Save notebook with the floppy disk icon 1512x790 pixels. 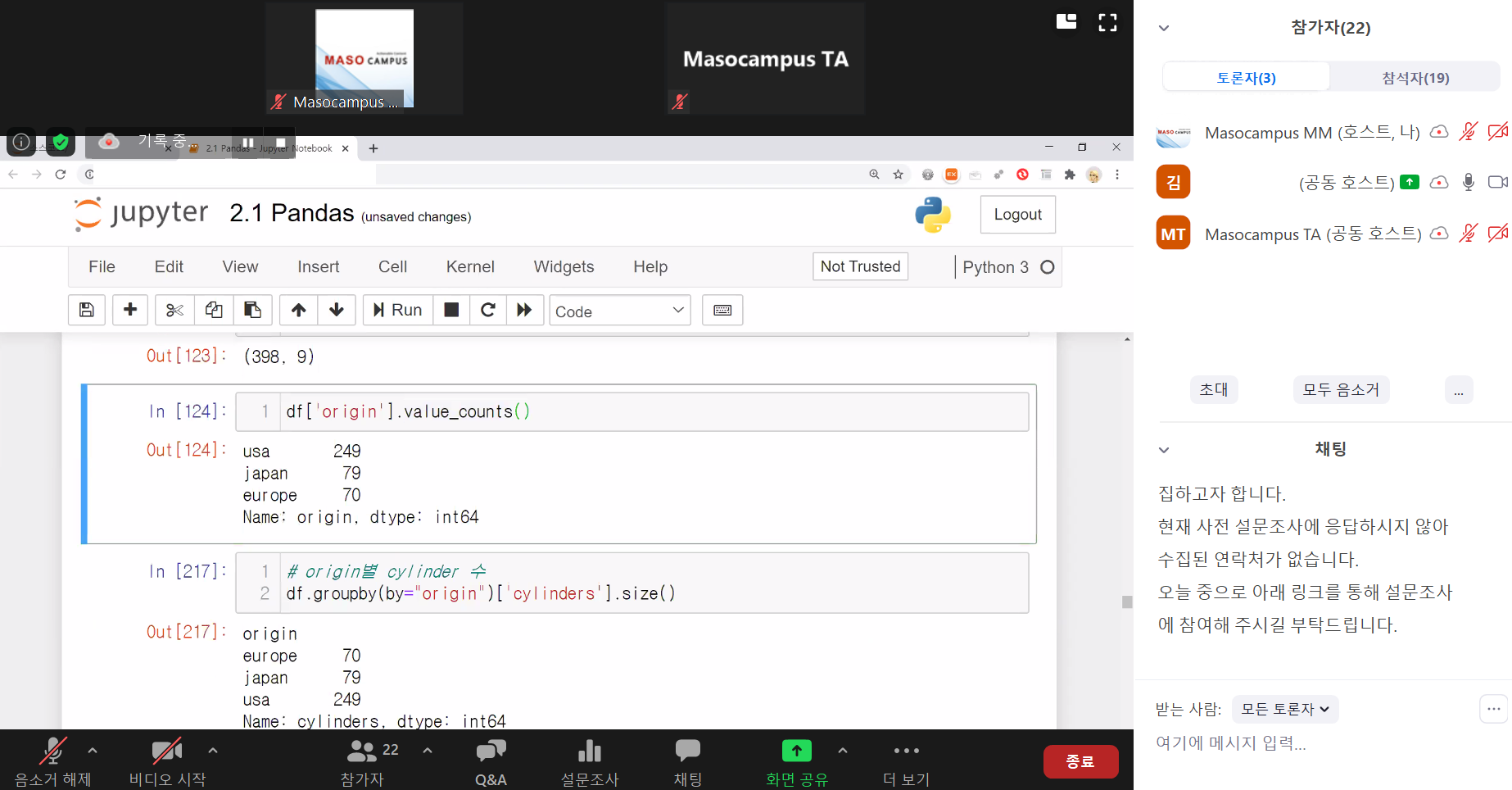pyautogui.click(x=87, y=310)
